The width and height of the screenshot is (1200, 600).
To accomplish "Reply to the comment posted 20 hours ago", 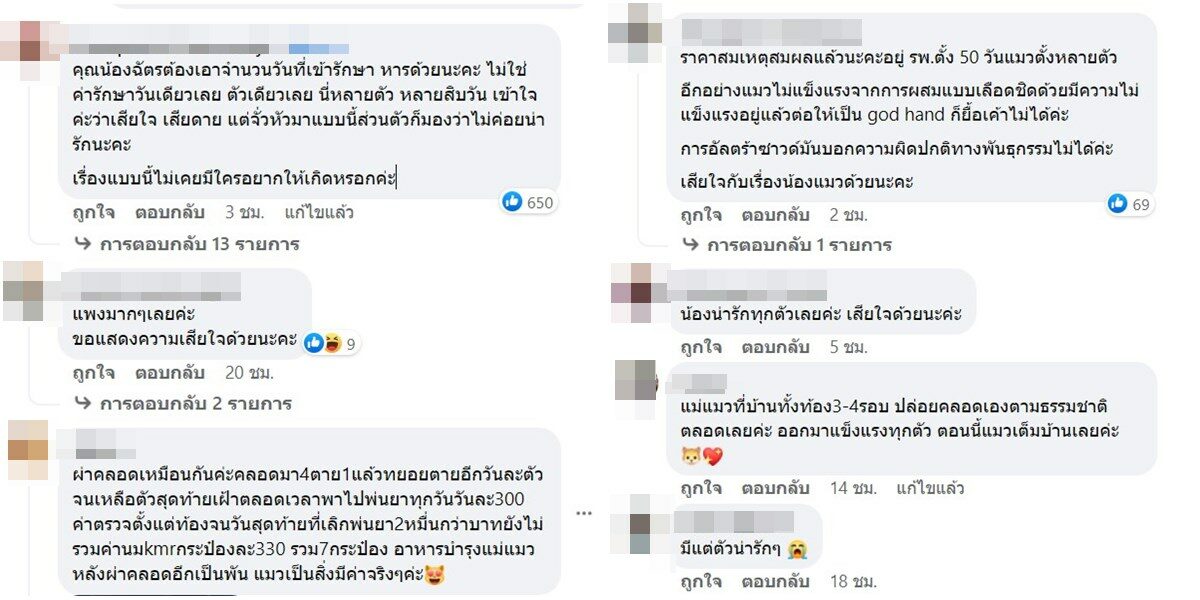I will [x=169, y=372].
